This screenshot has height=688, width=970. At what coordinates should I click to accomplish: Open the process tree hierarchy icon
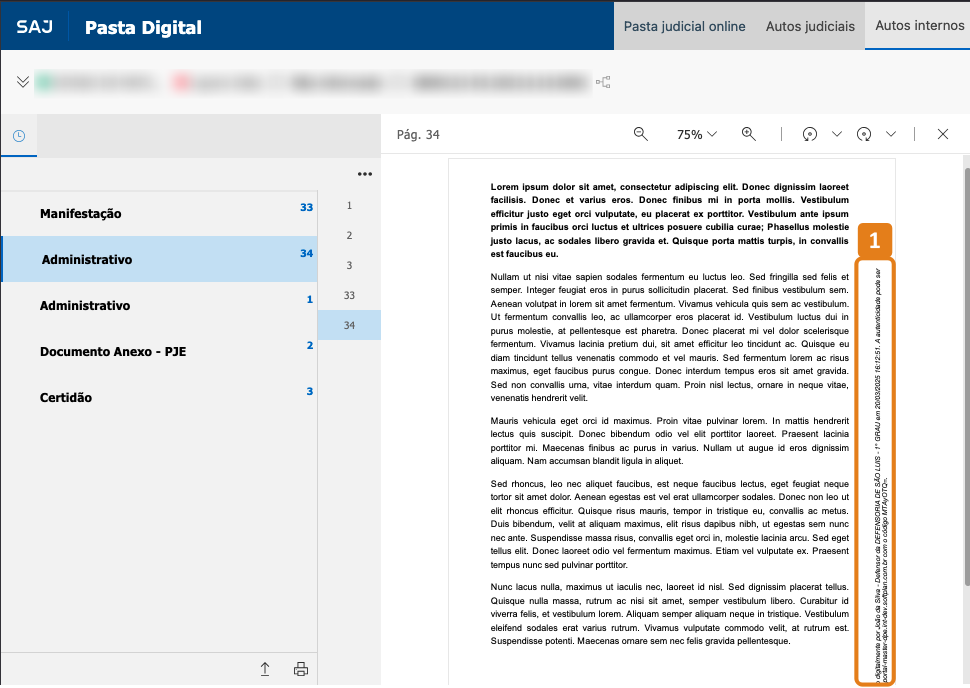point(603,82)
